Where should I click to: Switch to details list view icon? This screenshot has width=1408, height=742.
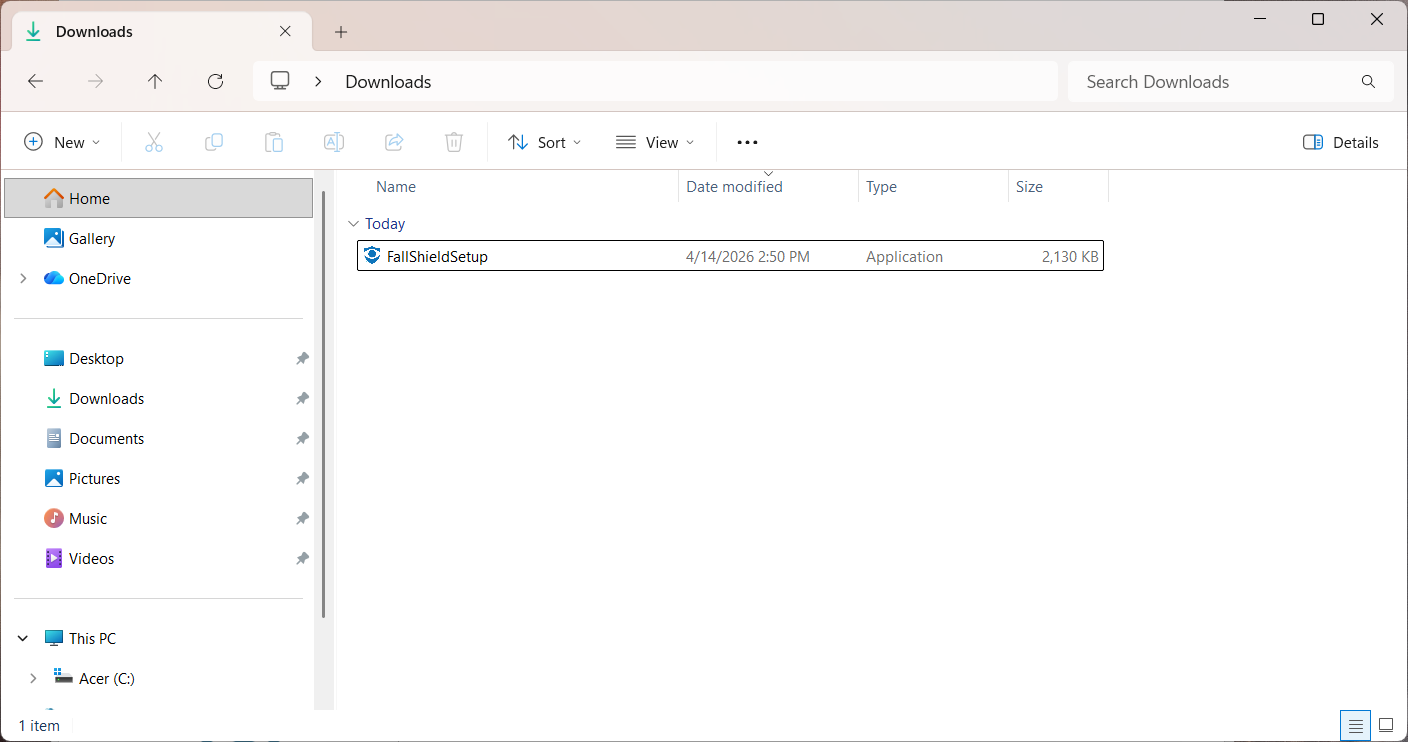point(1356,725)
